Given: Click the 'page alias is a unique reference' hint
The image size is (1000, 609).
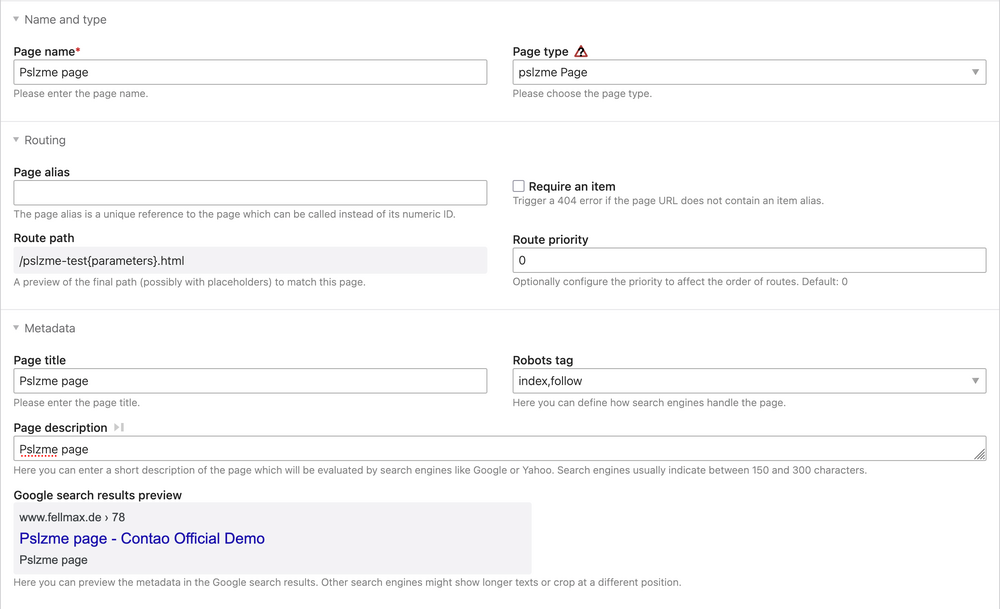Looking at the screenshot, I should tap(235, 214).
